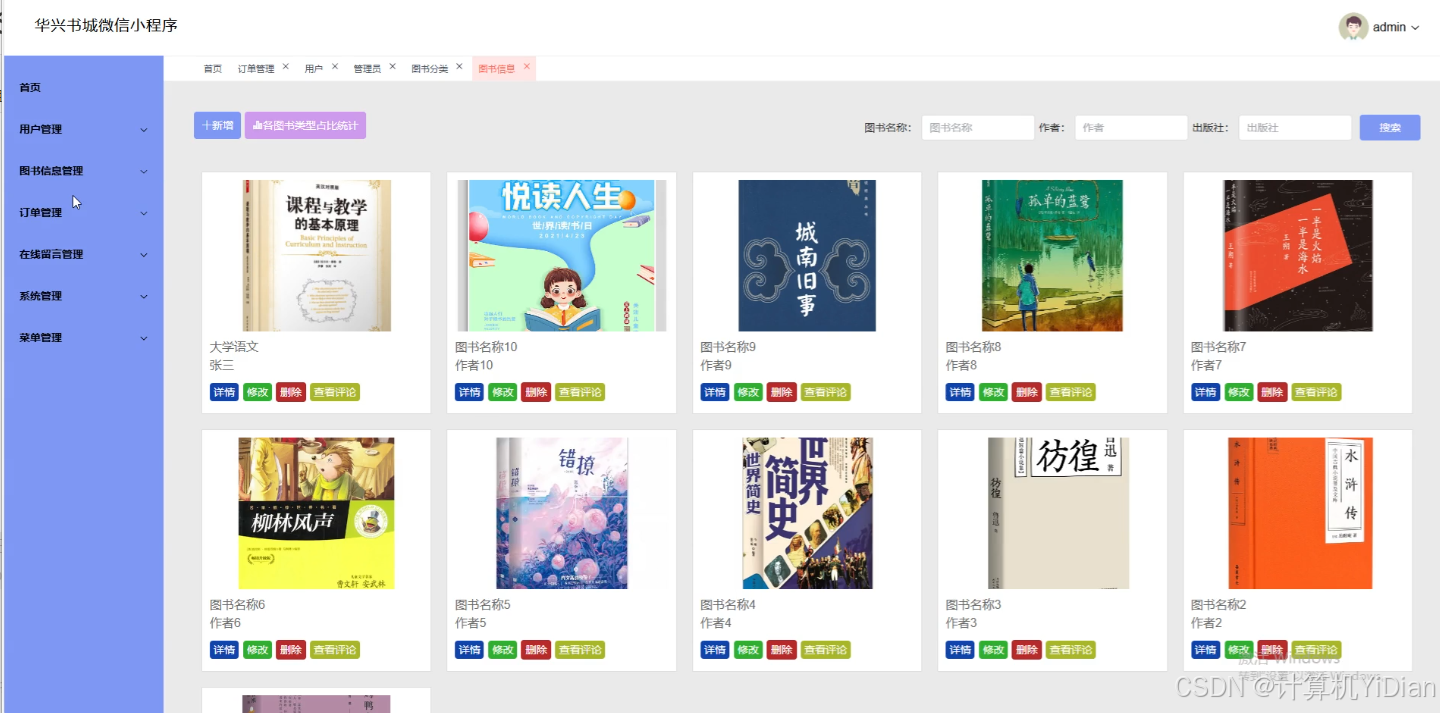View 详情 for 图书名称10

[x=470, y=392]
